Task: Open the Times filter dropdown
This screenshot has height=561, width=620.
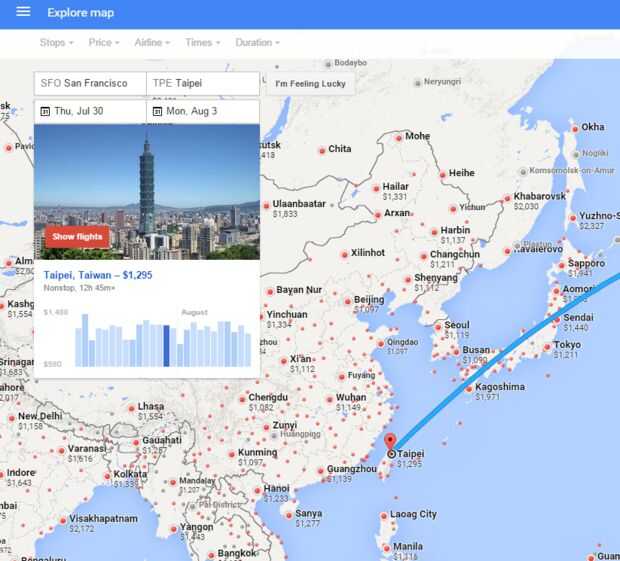Action: 203,43
